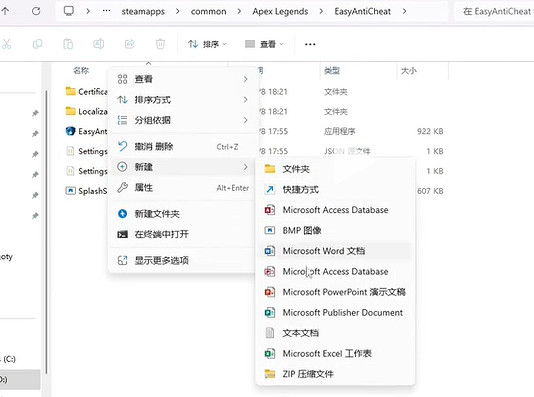Expand chevron after steamapps breadcrumb

(177, 11)
